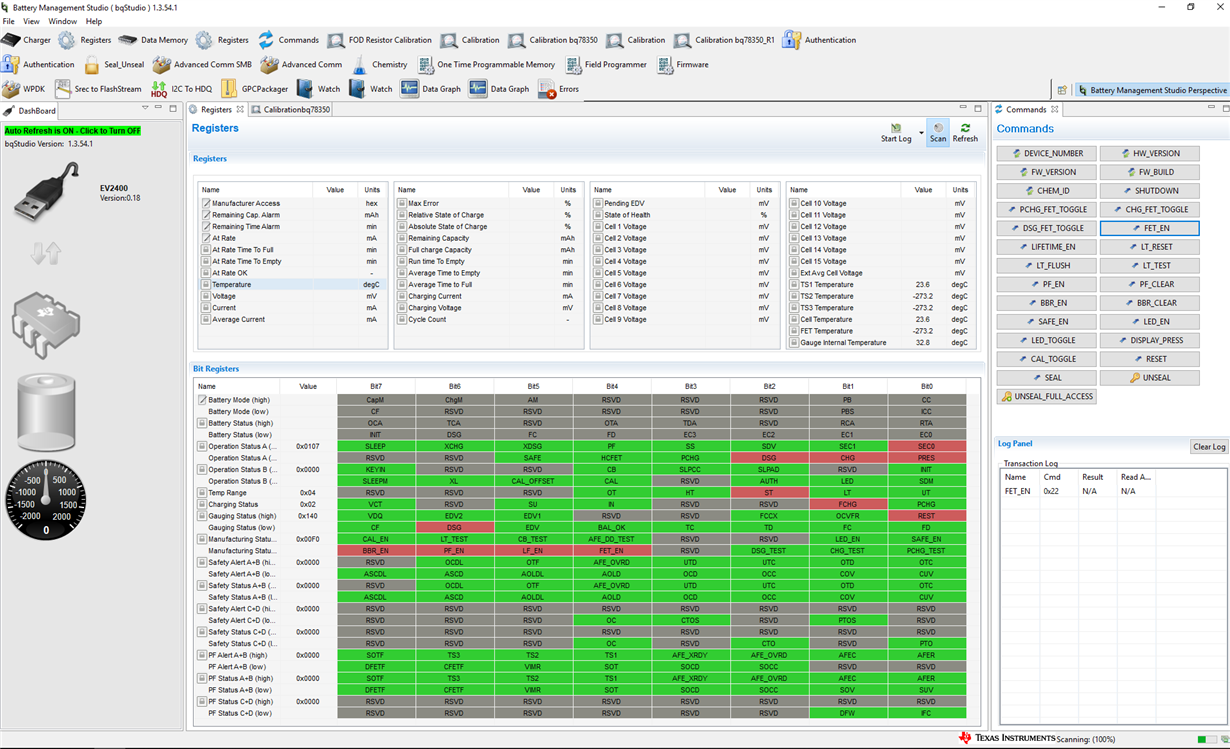1230x749 pixels.
Task: Click the red FET_EN bit cell
Action: coord(611,551)
